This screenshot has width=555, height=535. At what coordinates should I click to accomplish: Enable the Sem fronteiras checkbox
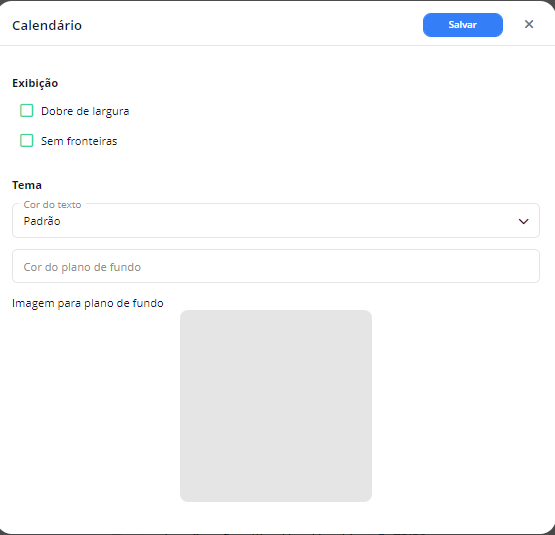27,141
